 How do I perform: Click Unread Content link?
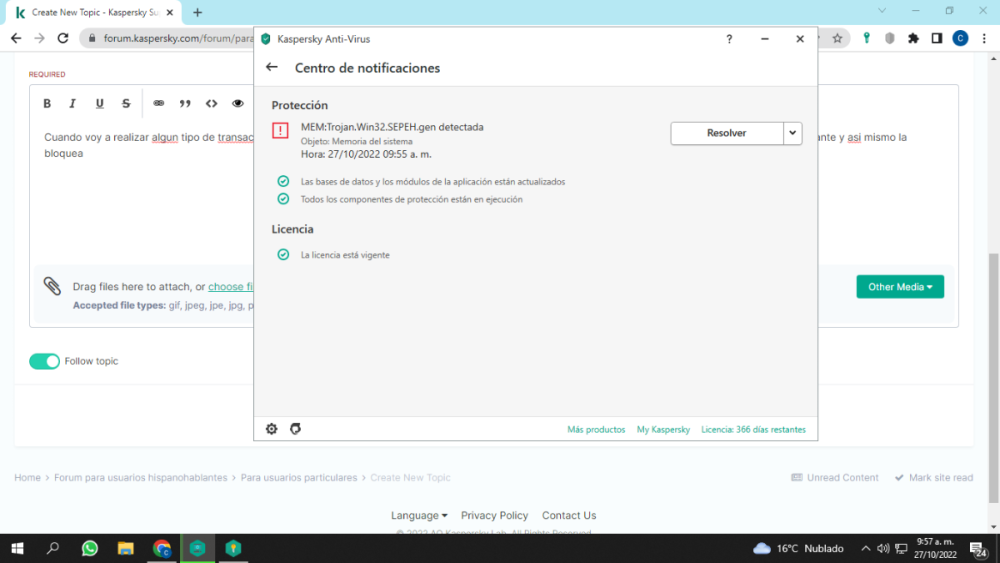point(835,478)
